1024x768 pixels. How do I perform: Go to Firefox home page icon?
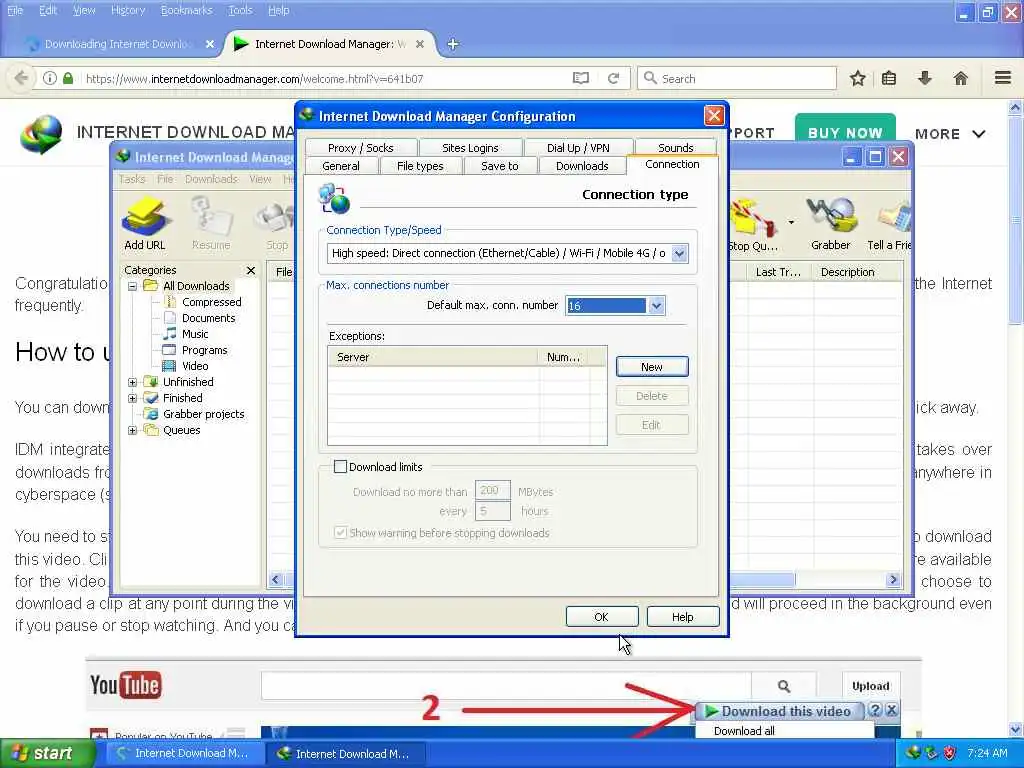[x=960, y=79]
